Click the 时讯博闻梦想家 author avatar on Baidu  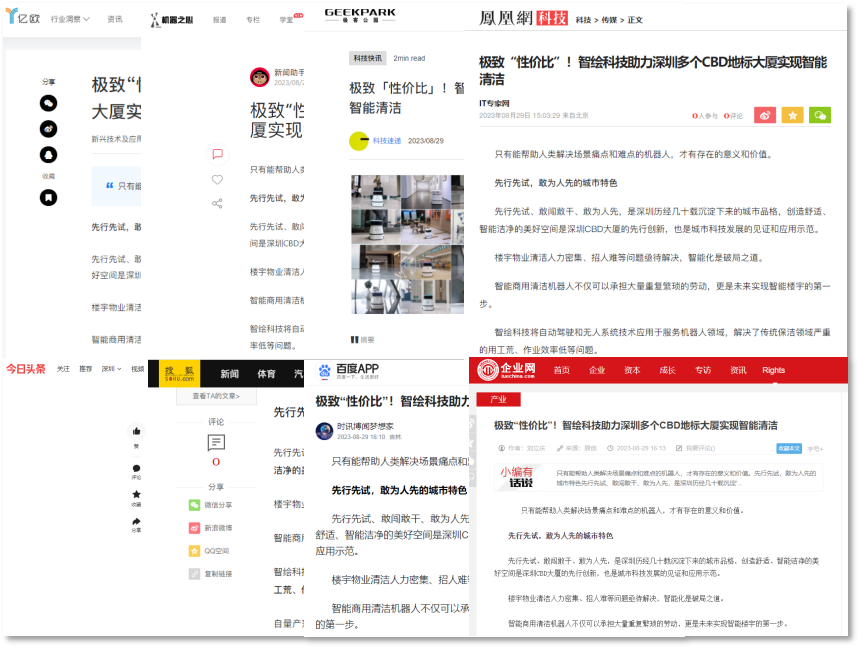[x=324, y=431]
